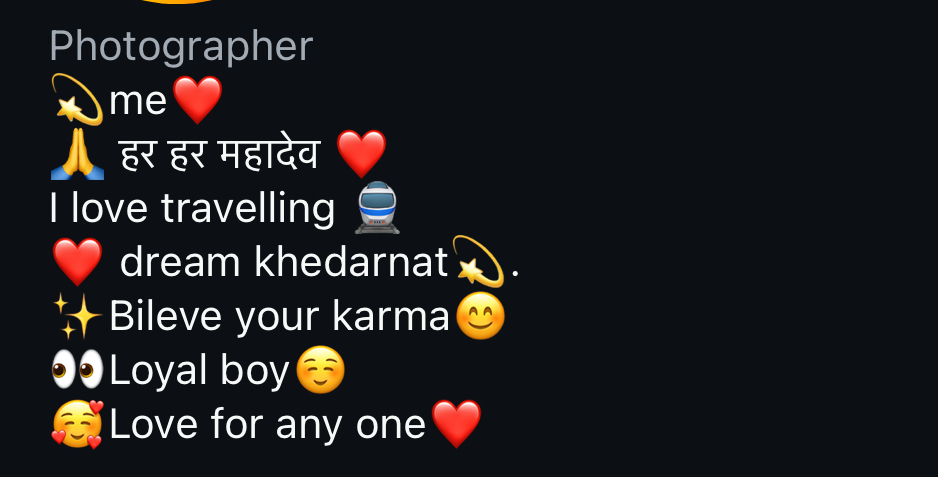Click the red heart after "any one"

[456, 424]
